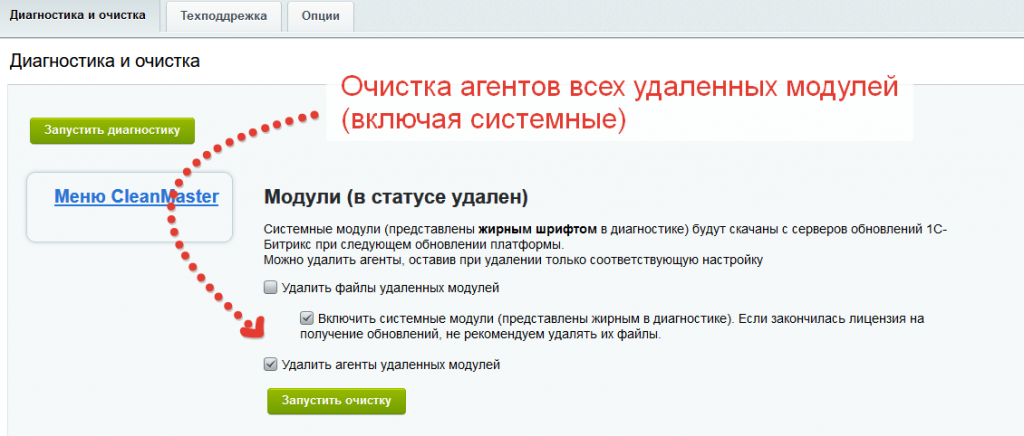
Task: Click the page title under the tabs
Action: click(105, 61)
